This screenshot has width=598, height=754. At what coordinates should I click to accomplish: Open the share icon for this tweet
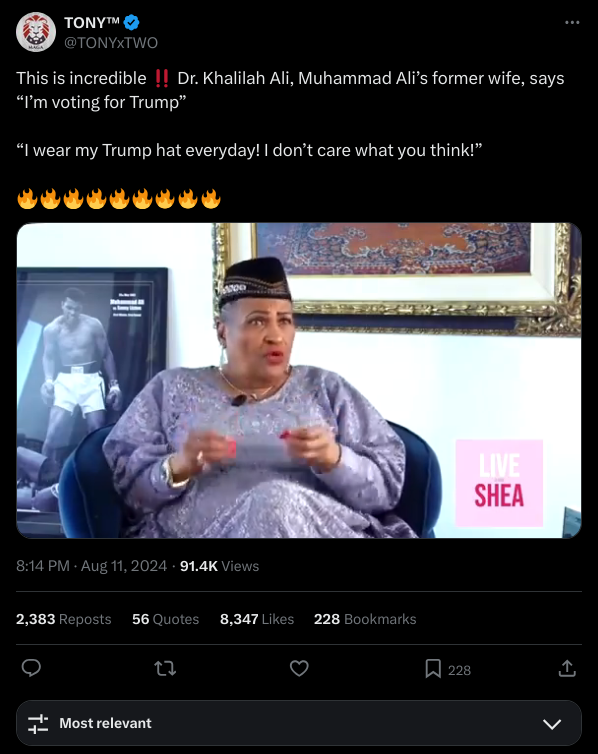(x=567, y=668)
